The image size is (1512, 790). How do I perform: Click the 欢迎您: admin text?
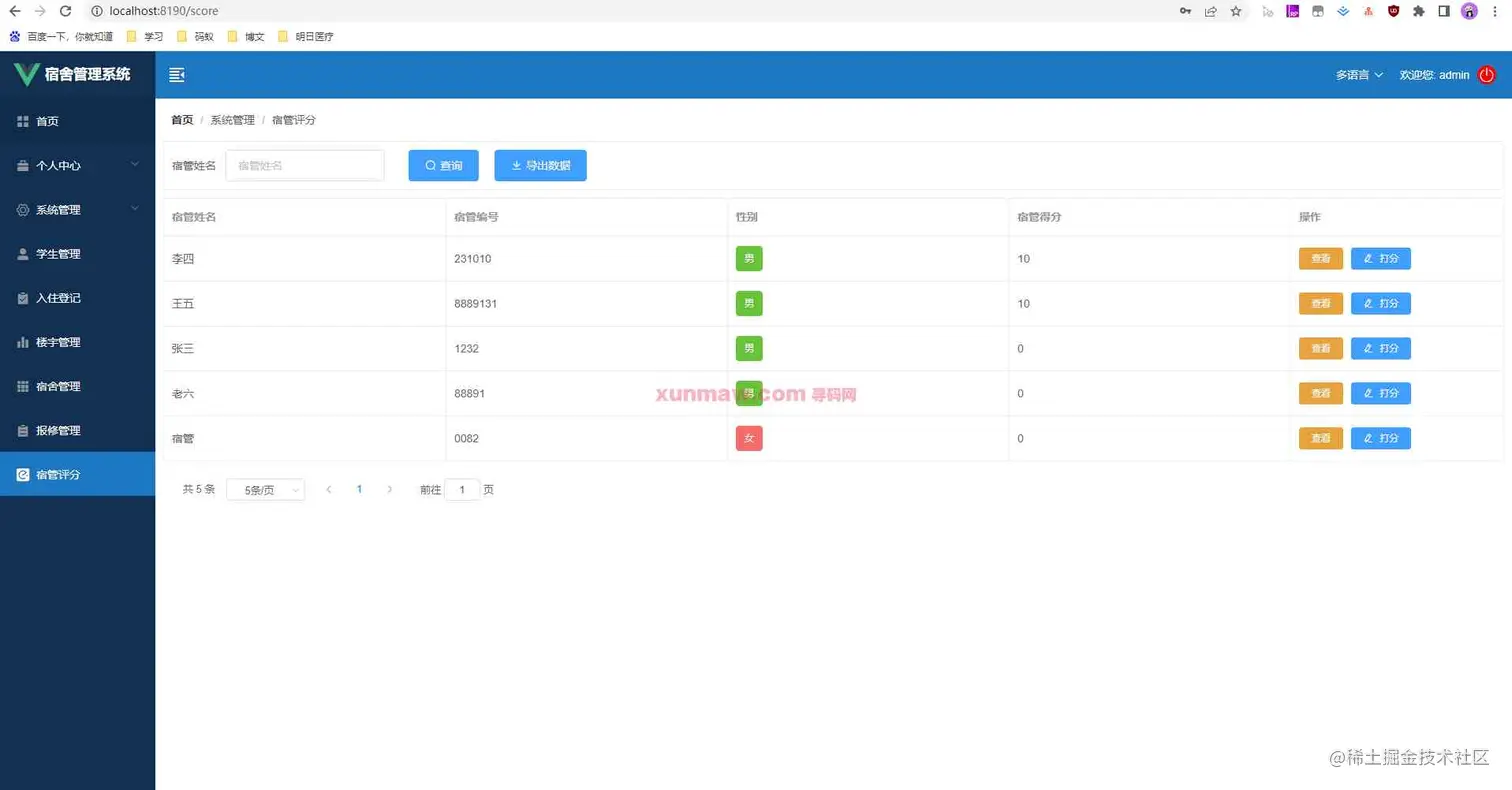(1434, 75)
